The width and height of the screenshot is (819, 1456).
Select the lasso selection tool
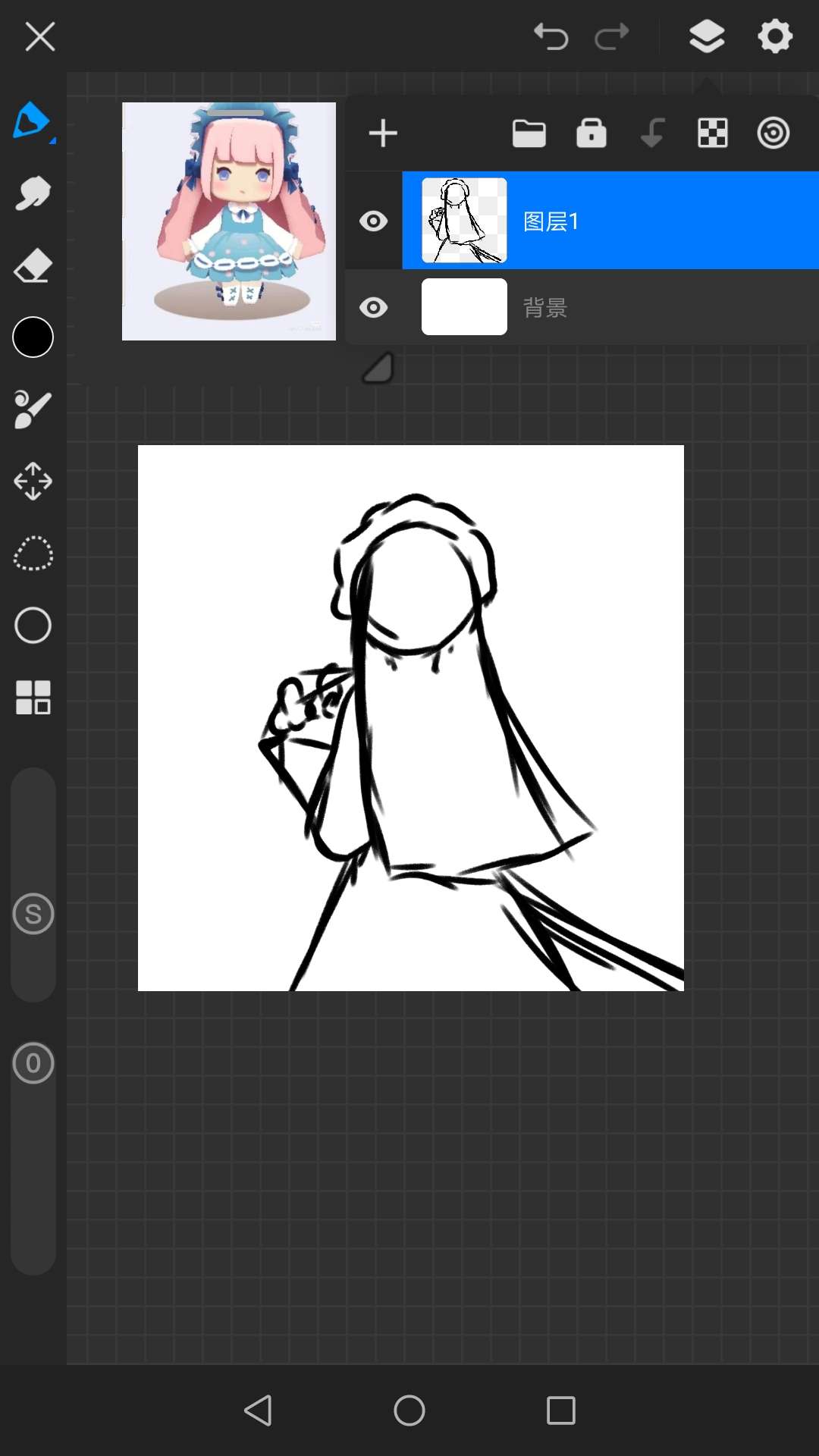[x=33, y=554]
